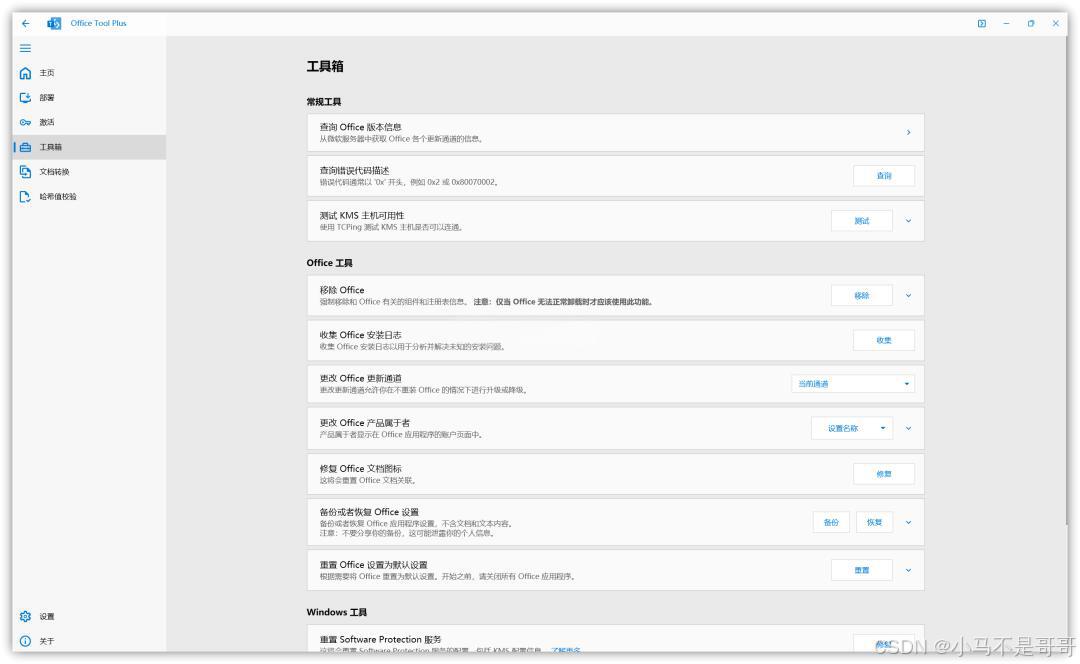Click the 工具箱 page heading
The width and height of the screenshot is (1080, 664).
325,66
